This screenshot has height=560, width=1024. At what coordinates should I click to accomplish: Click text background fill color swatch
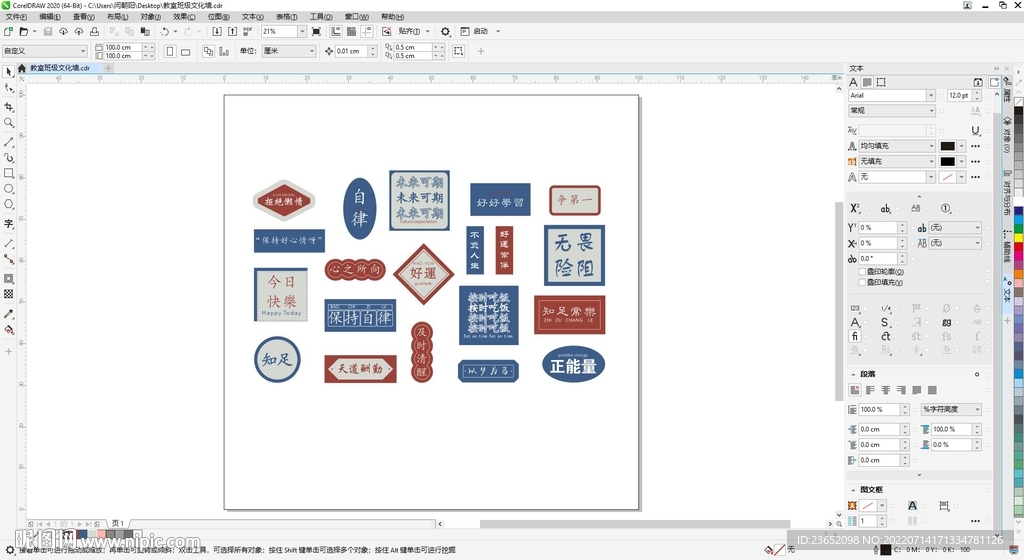click(x=947, y=161)
